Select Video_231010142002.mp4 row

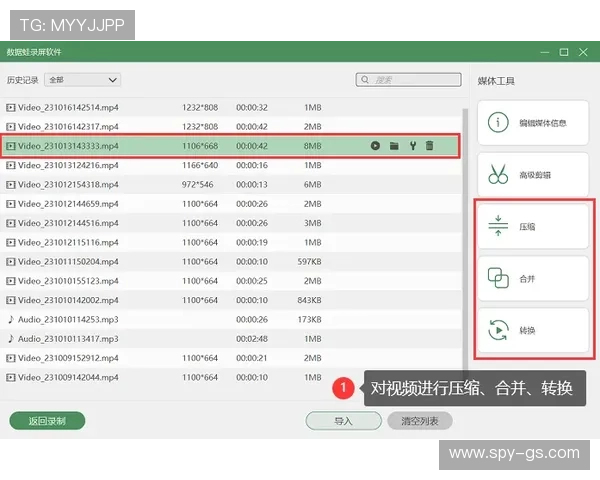pos(231,300)
